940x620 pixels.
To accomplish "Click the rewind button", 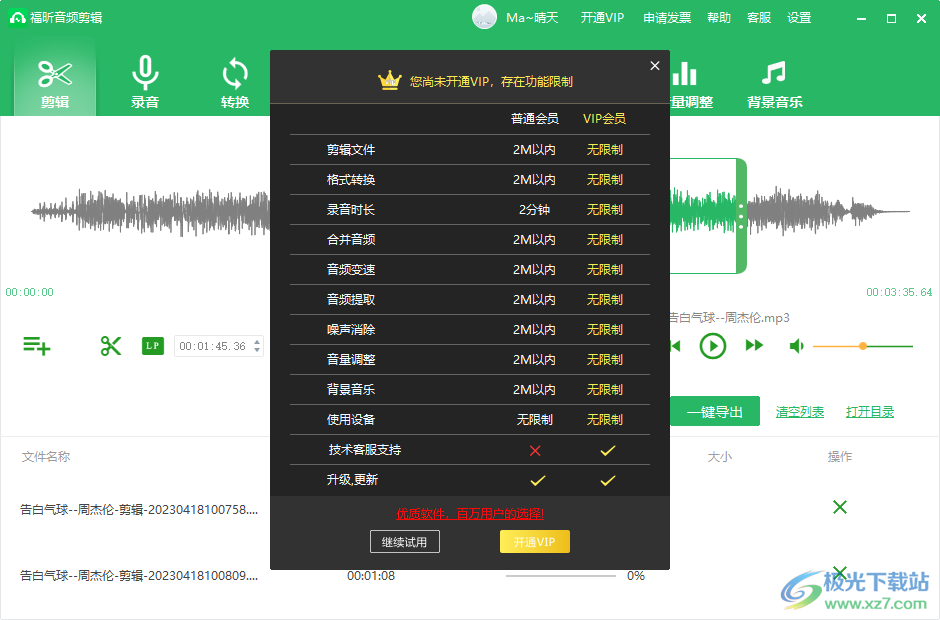I will click(676, 346).
